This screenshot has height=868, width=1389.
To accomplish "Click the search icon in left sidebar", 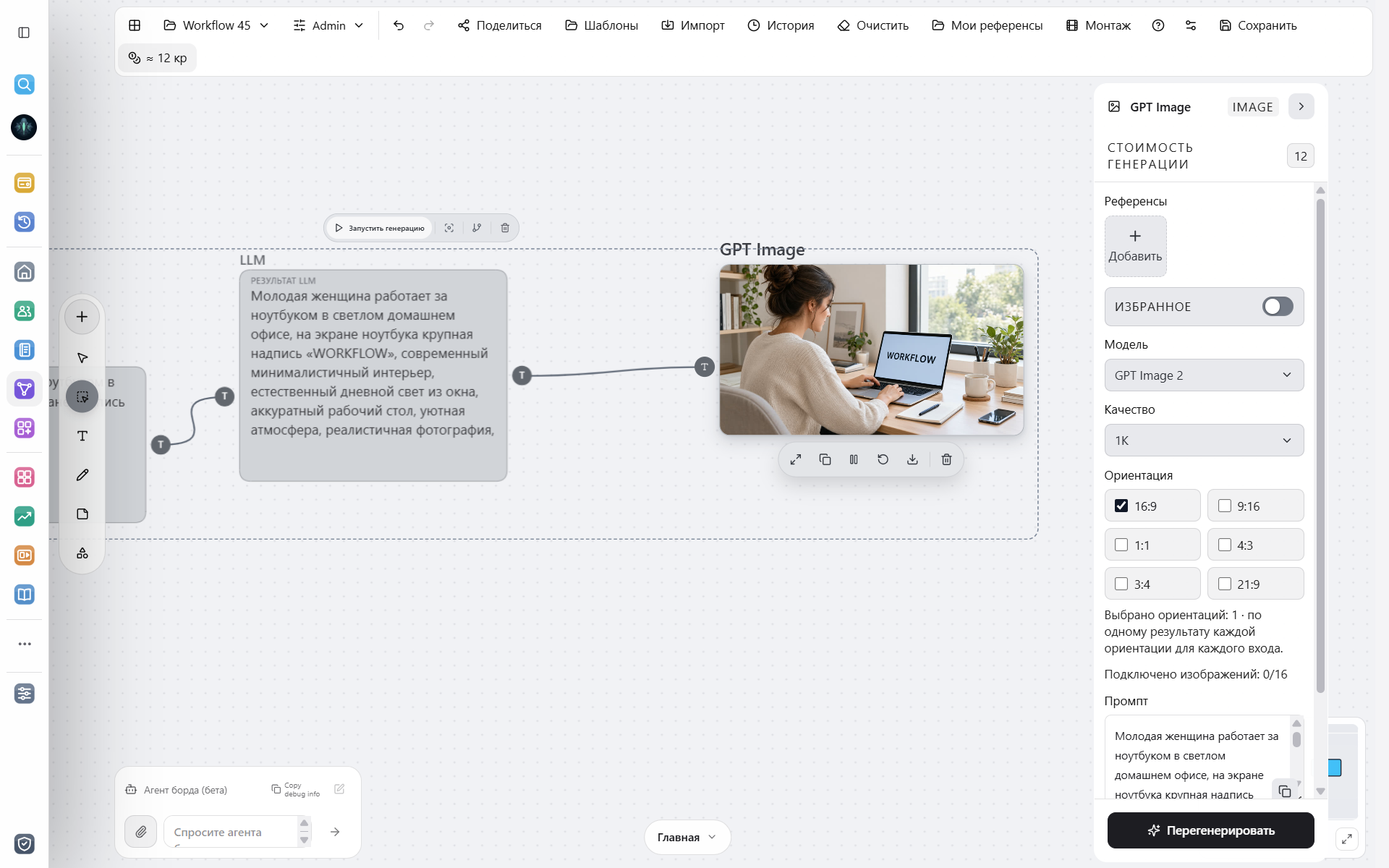I will tap(24, 84).
